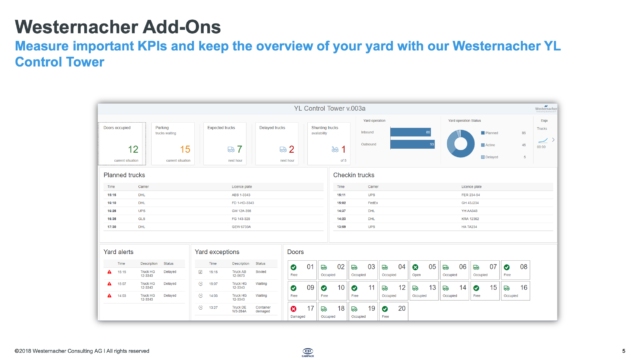Viewport: 640px width, 360px height.
Task: Click the truck icon on door 04
Action: coord(385,267)
